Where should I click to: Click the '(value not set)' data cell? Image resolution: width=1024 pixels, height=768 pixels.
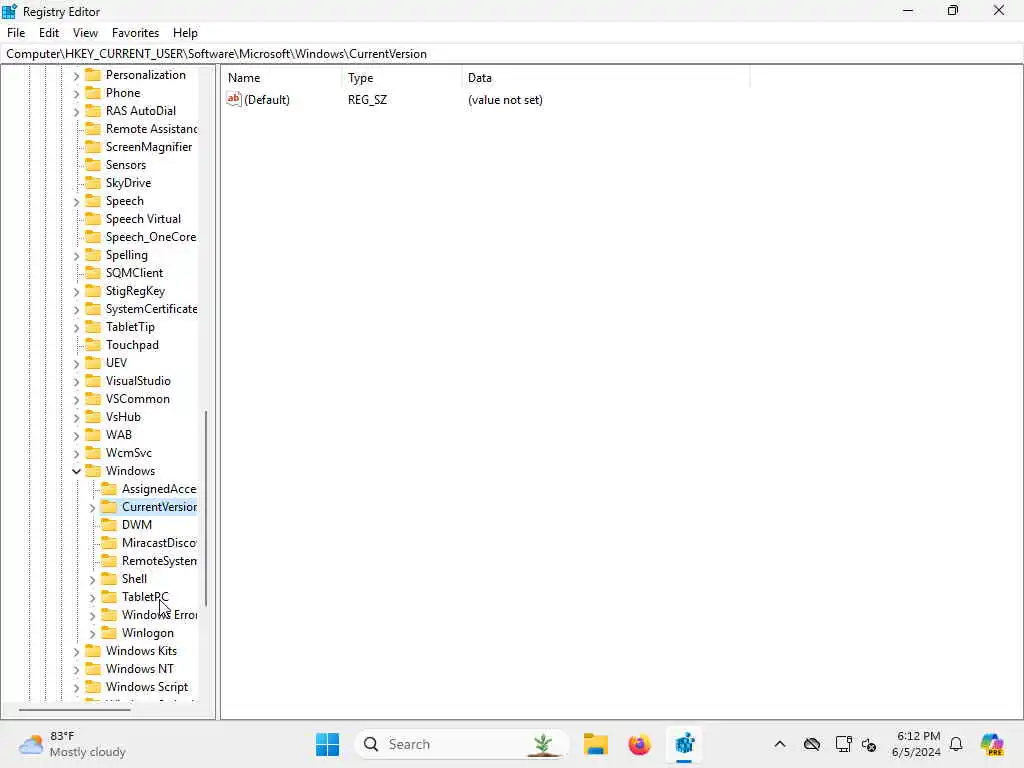(x=505, y=100)
